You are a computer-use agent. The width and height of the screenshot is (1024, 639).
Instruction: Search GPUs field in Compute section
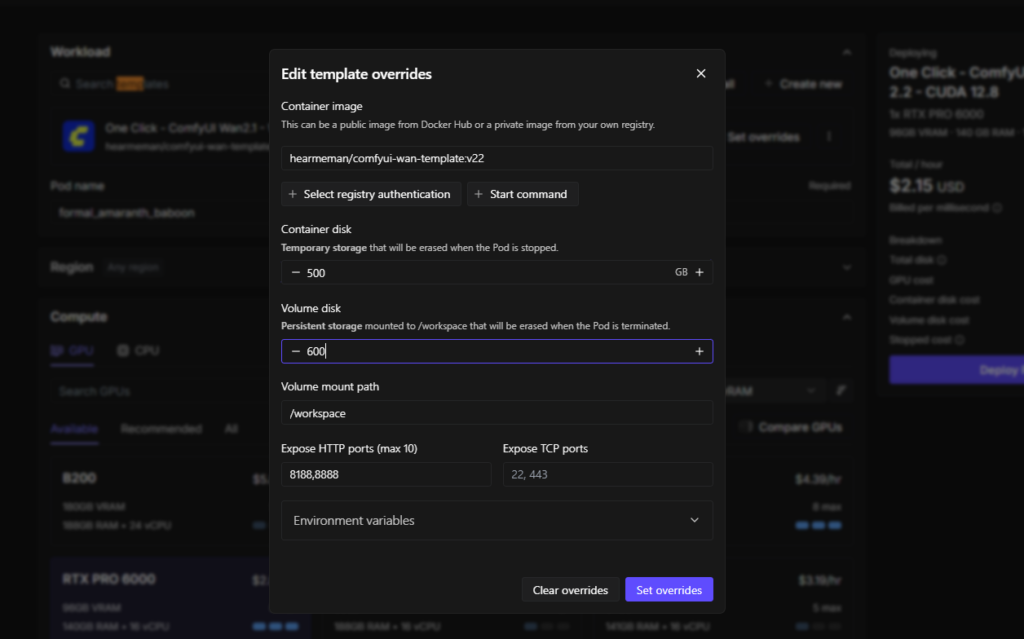click(x=160, y=391)
